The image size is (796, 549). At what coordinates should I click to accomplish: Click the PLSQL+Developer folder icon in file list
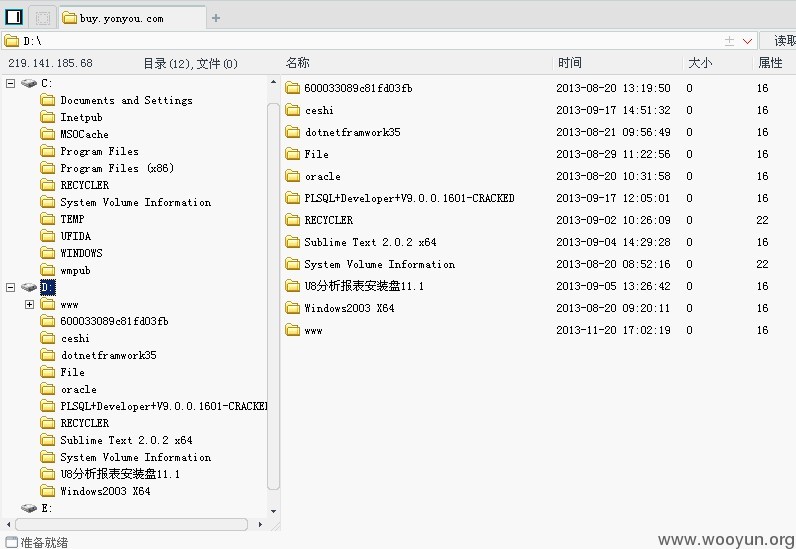pyautogui.click(x=292, y=198)
